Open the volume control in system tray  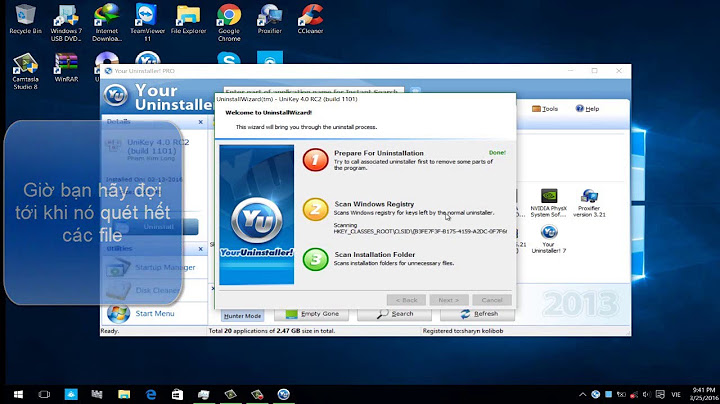[647, 394]
